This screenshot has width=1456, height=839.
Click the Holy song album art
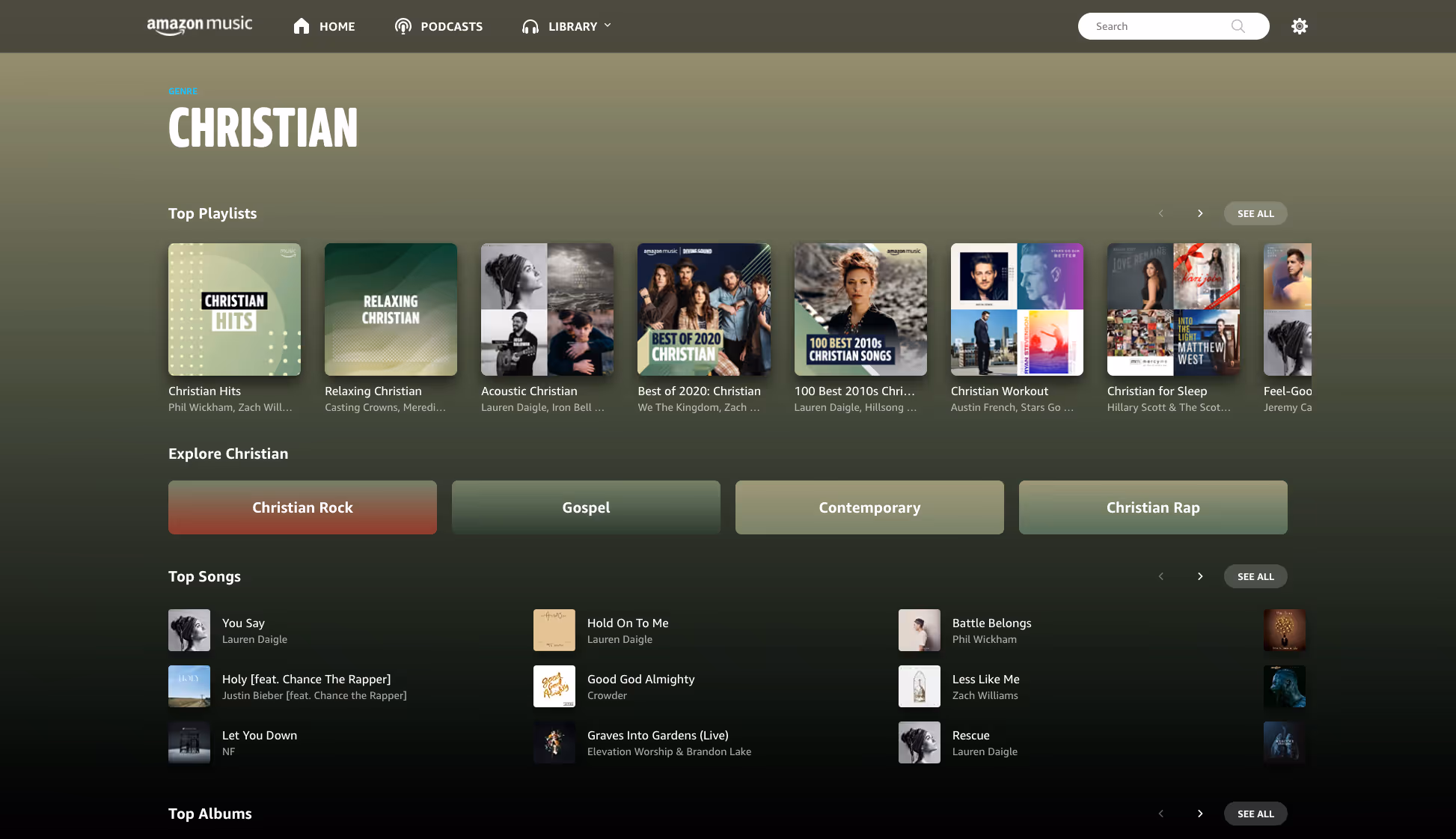coord(189,686)
